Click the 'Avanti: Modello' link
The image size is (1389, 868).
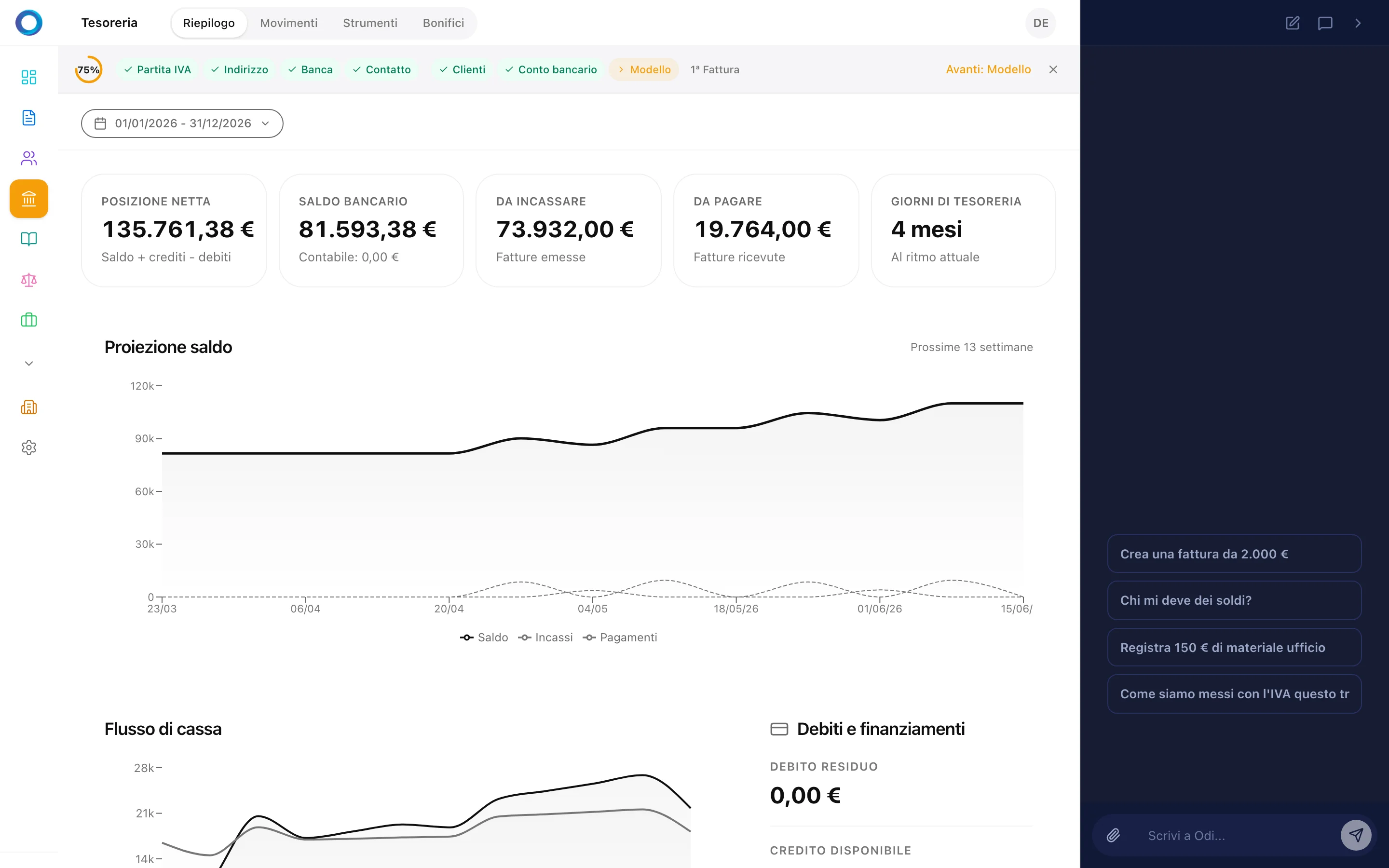click(x=988, y=69)
